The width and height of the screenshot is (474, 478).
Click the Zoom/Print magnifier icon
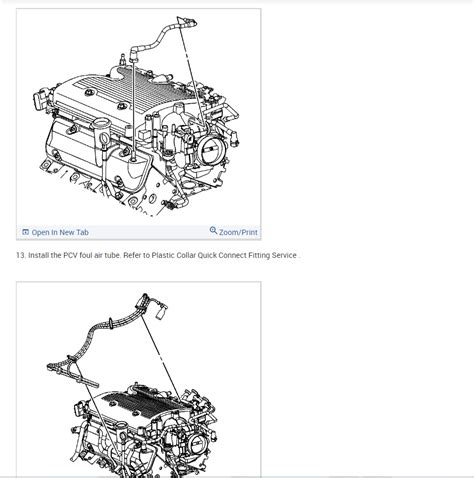[213, 230]
